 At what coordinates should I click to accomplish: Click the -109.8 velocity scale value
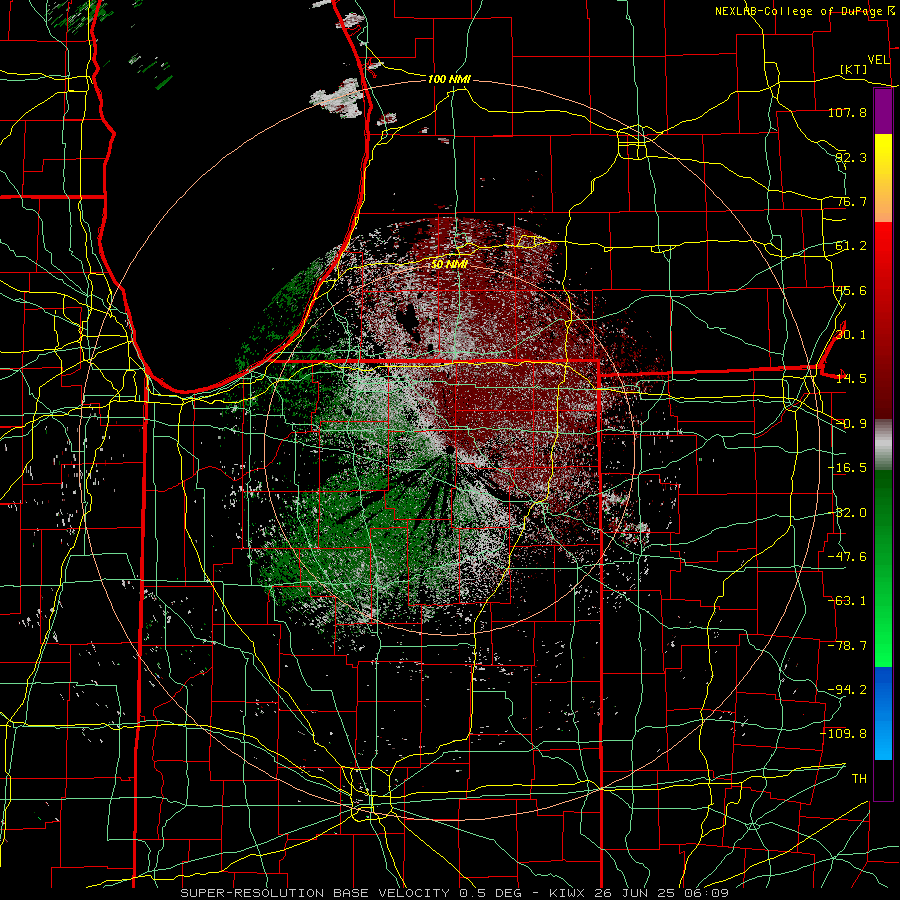(844, 734)
